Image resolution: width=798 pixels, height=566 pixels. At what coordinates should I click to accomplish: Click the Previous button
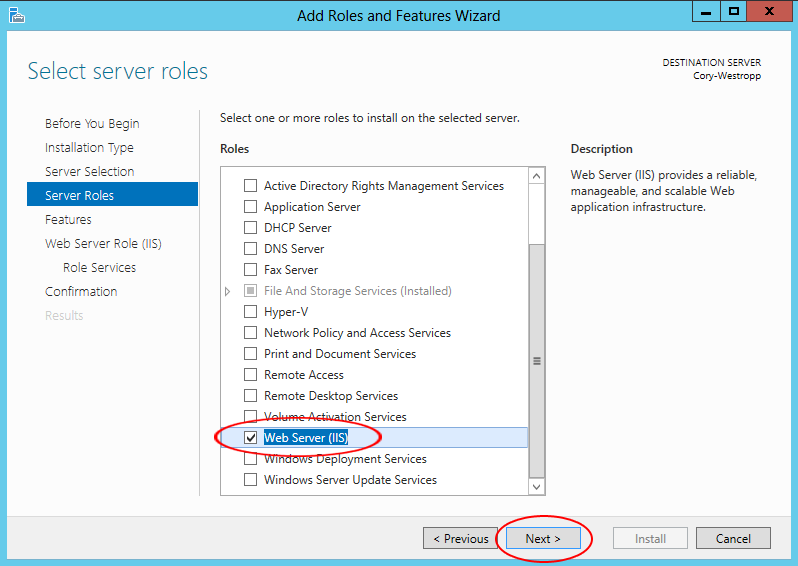click(461, 539)
